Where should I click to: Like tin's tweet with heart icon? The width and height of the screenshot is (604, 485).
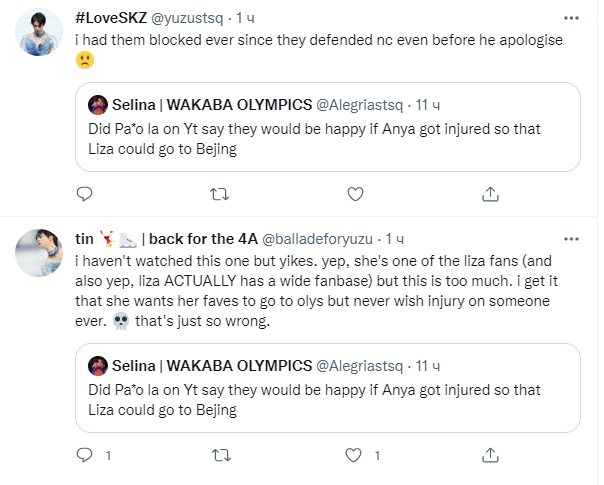(x=354, y=455)
